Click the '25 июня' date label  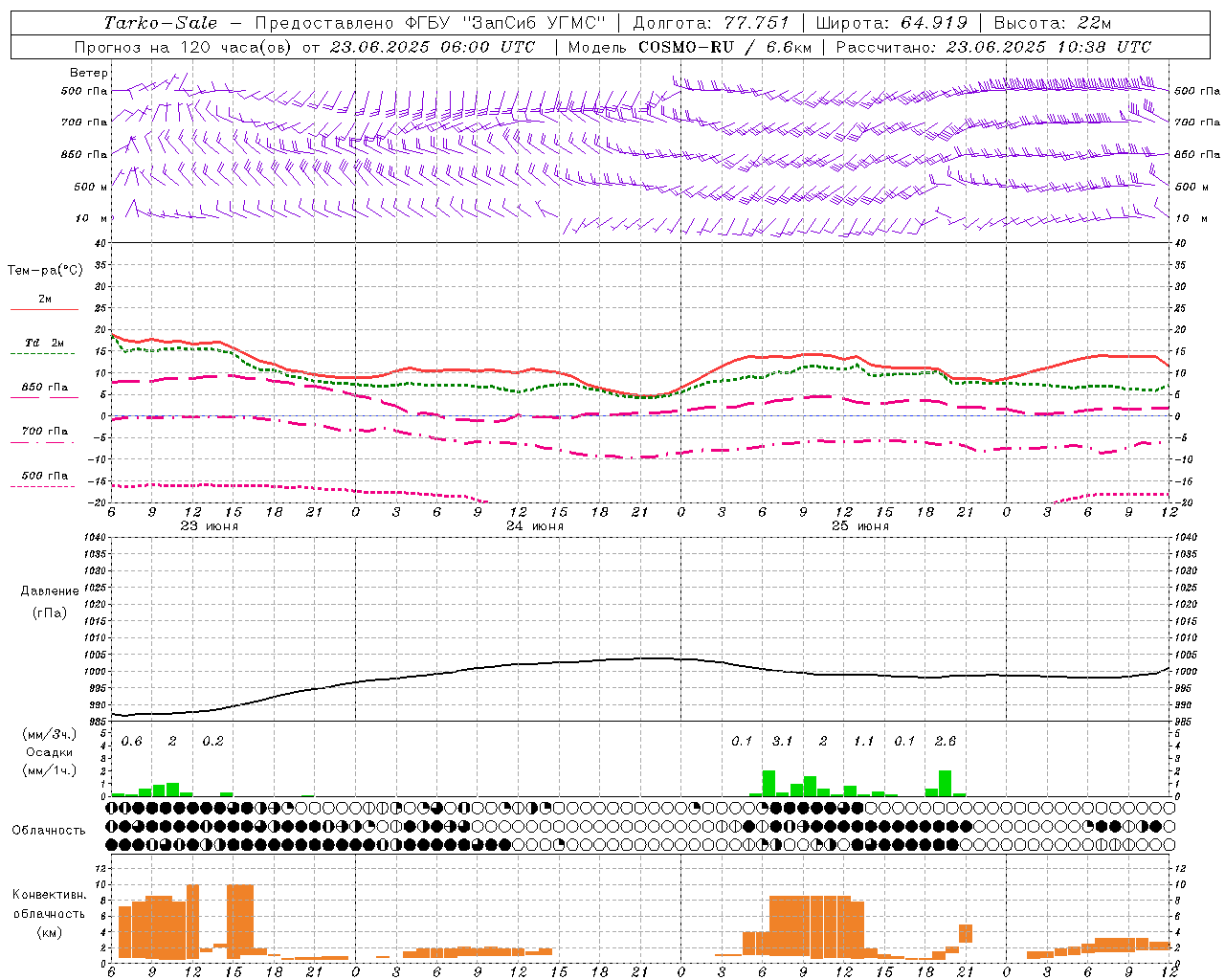860,526
